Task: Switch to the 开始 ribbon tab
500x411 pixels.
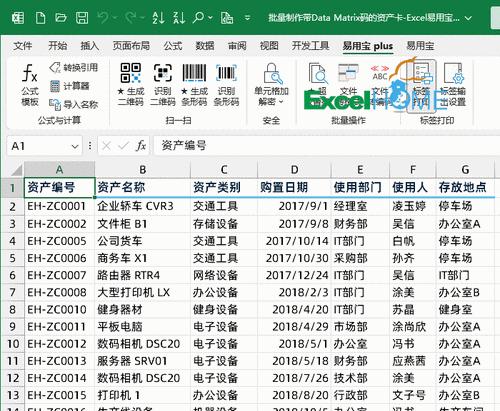Action: pyautogui.click(x=57, y=46)
